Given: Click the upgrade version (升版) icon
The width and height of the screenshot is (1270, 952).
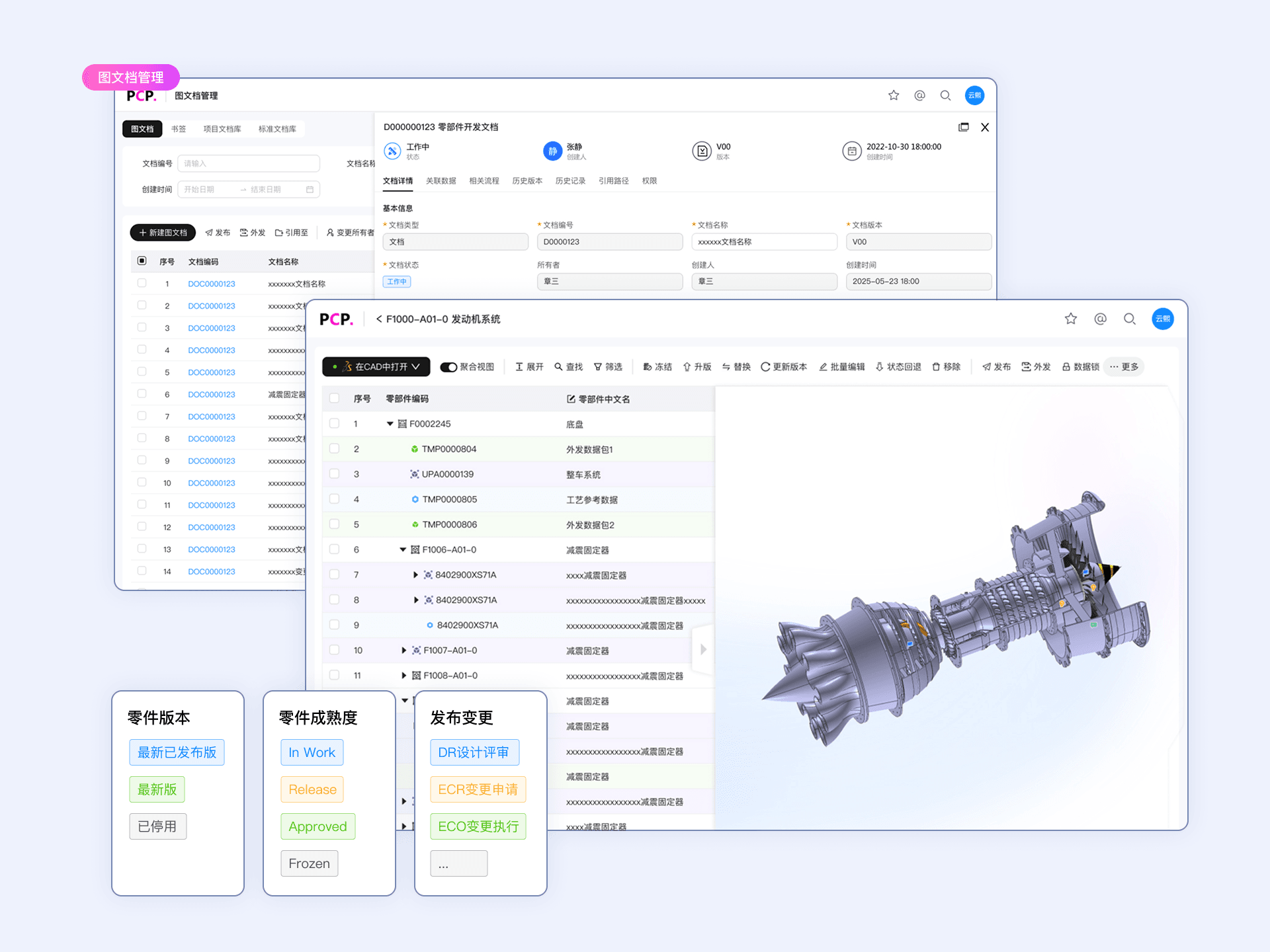Looking at the screenshot, I should pos(687,367).
